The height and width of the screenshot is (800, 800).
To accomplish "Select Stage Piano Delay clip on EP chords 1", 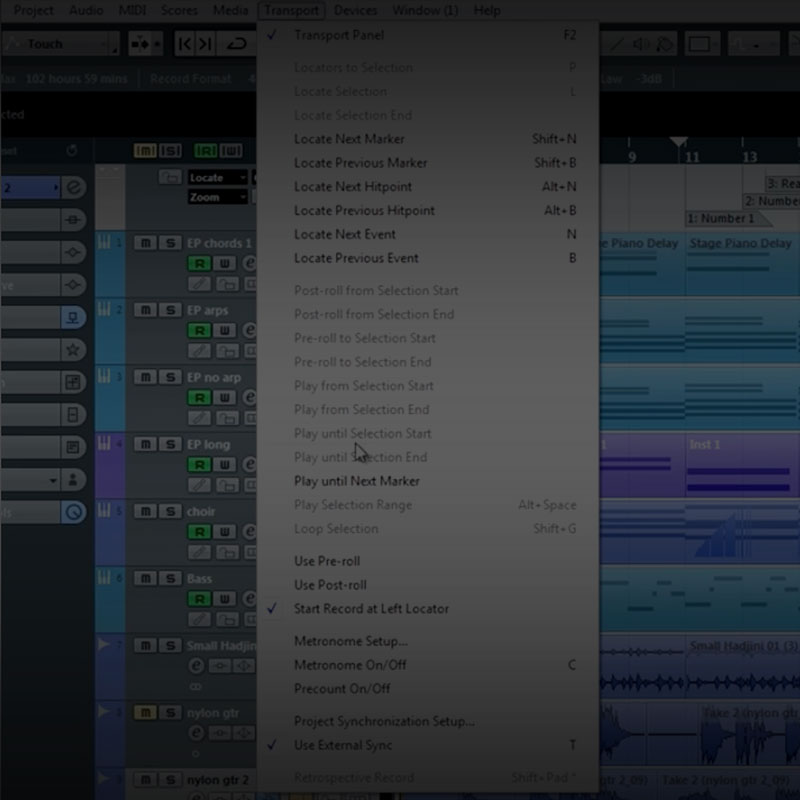I will (x=742, y=265).
